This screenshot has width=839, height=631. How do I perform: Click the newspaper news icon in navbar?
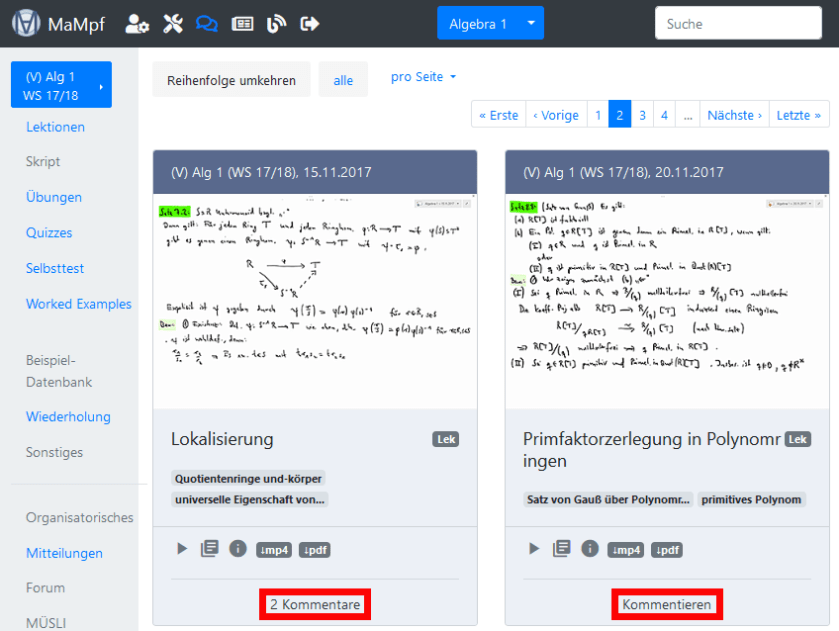click(x=242, y=24)
